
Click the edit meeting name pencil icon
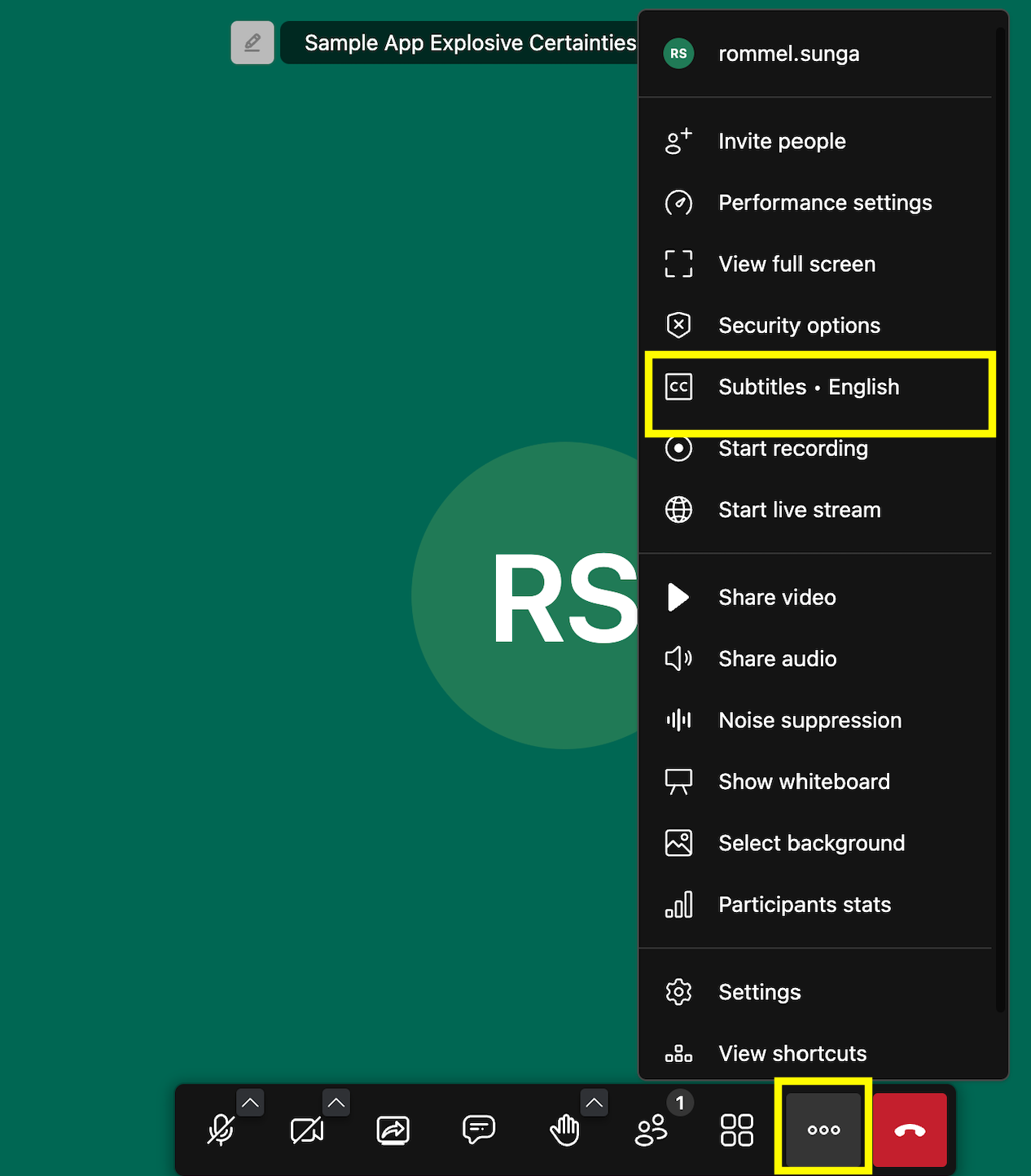click(252, 42)
